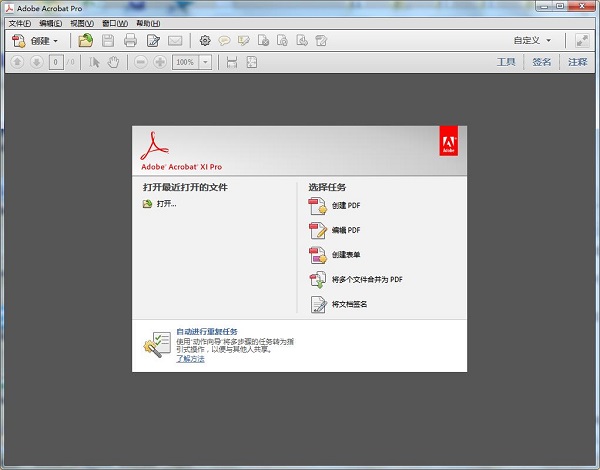The height and width of the screenshot is (470, 600).
Task: Click the 100% zoom value field
Action: pos(186,62)
